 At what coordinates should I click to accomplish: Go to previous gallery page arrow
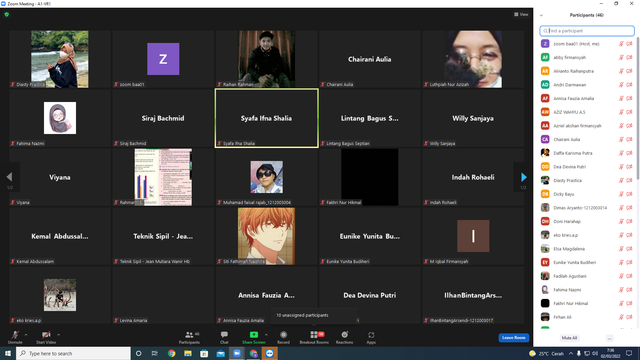tap(9, 177)
